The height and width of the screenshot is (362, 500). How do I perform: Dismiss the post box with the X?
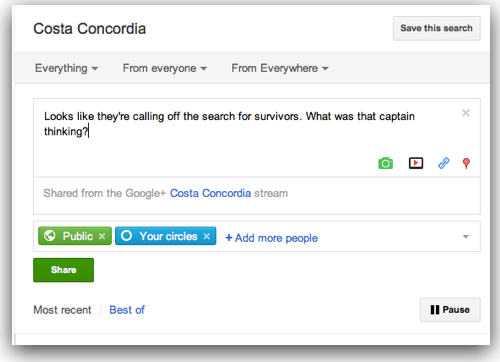click(466, 113)
